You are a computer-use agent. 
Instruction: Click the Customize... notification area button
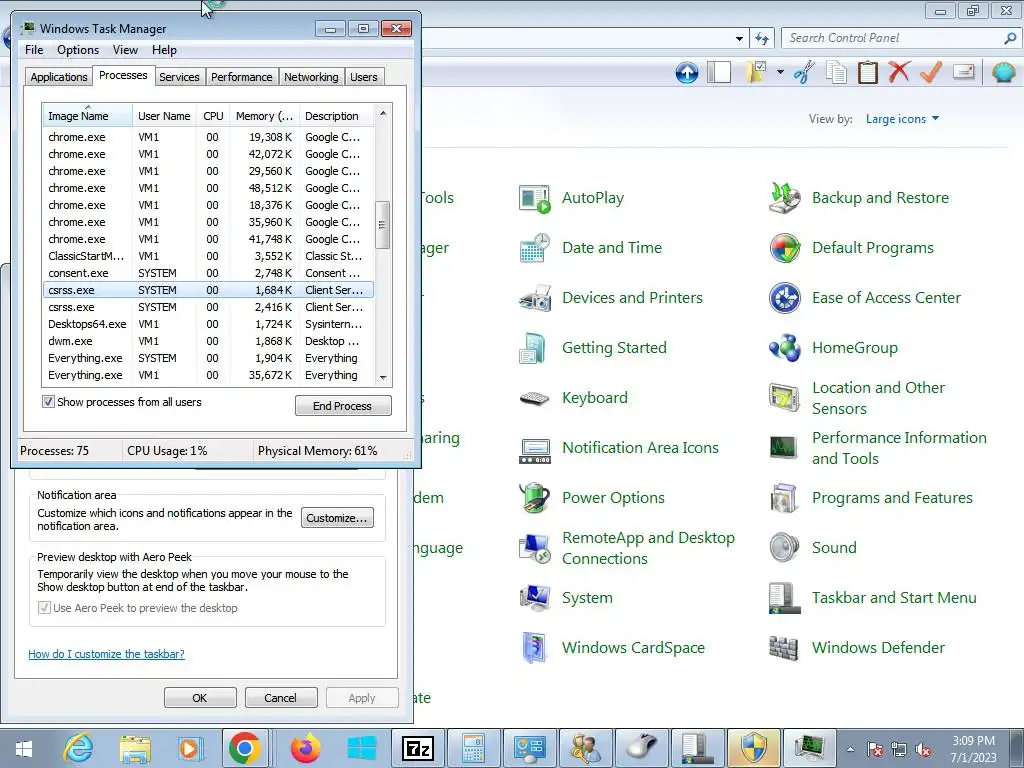(337, 518)
